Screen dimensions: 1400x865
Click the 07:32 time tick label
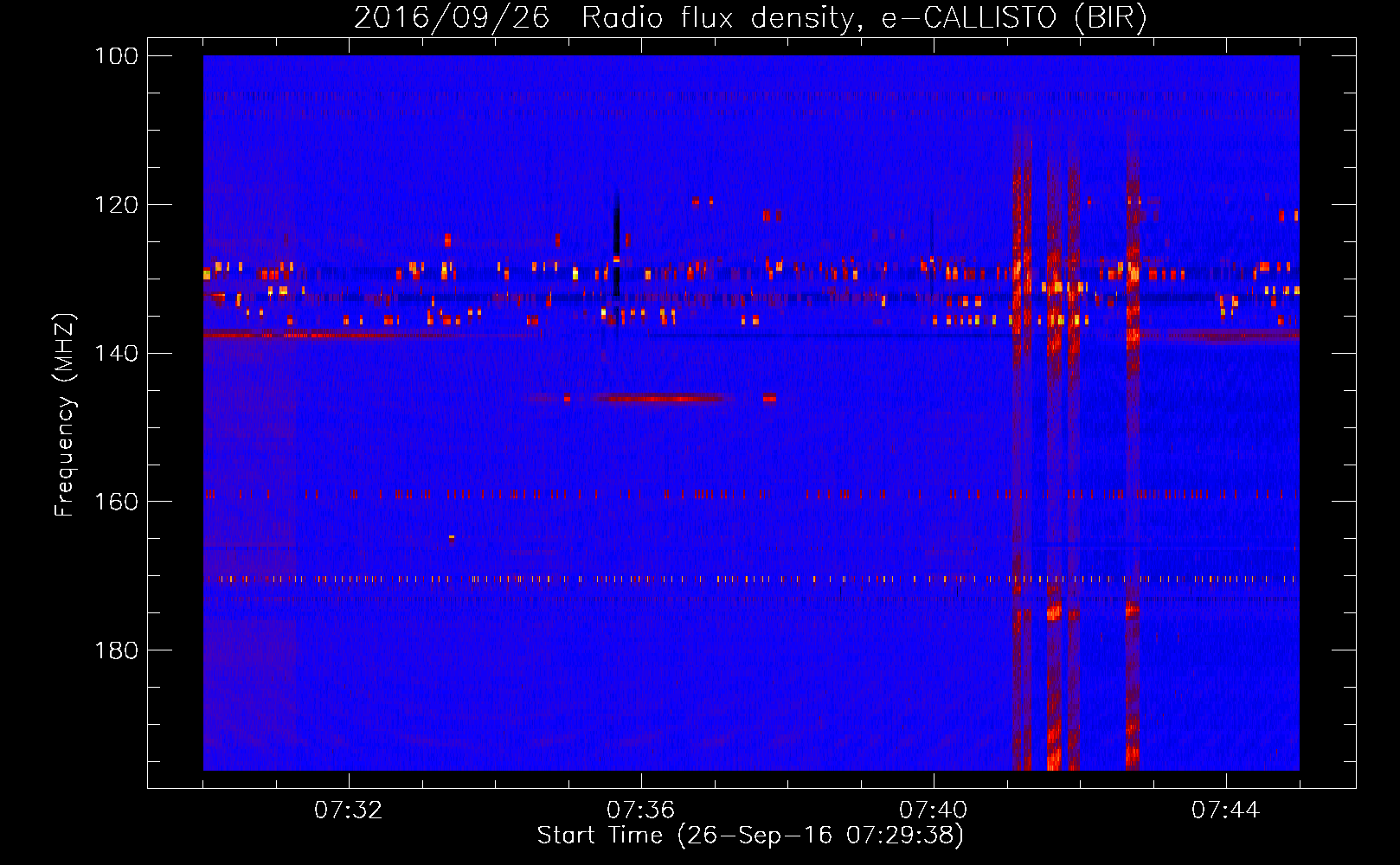349,811
